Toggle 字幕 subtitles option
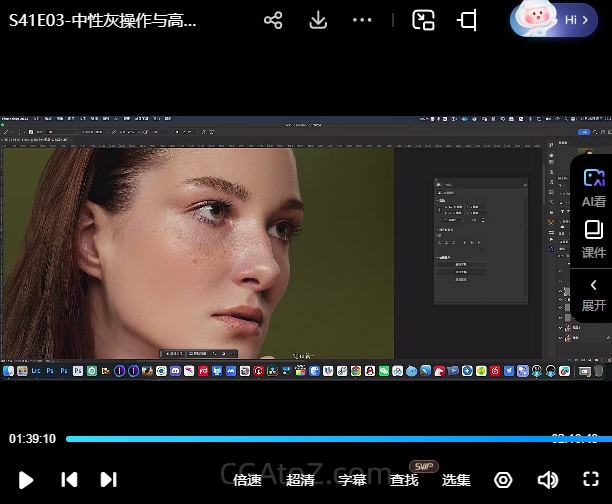612x504 pixels. point(352,480)
